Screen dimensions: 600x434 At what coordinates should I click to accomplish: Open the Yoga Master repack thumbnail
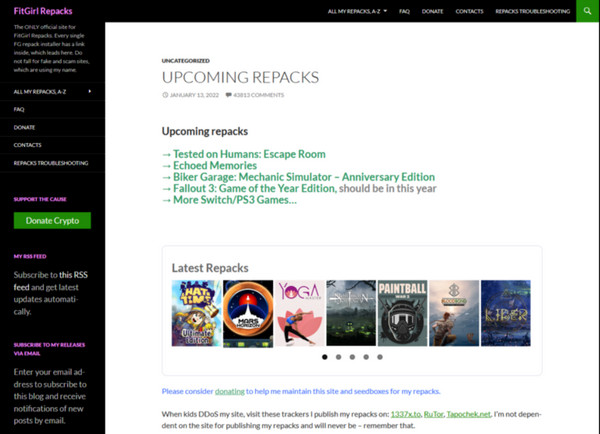[300, 313]
